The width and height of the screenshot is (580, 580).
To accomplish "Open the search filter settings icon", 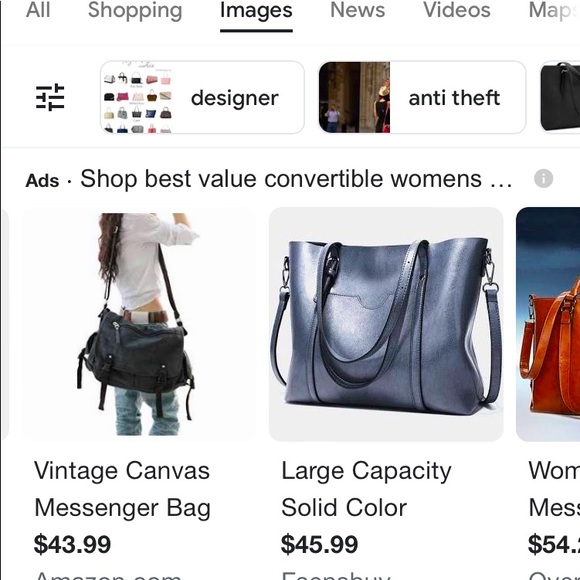I will click(x=50, y=97).
